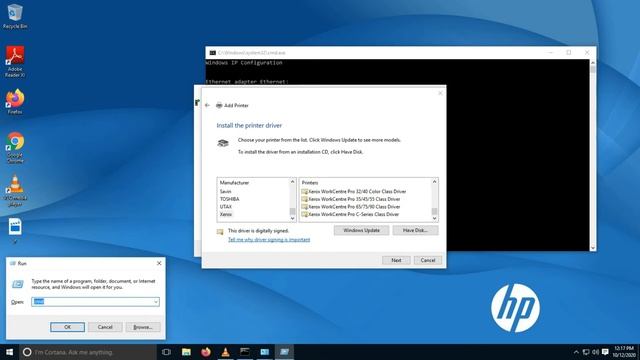The height and width of the screenshot is (360, 640).
Task: Minimize the Command Prompt window
Action: 550,53
